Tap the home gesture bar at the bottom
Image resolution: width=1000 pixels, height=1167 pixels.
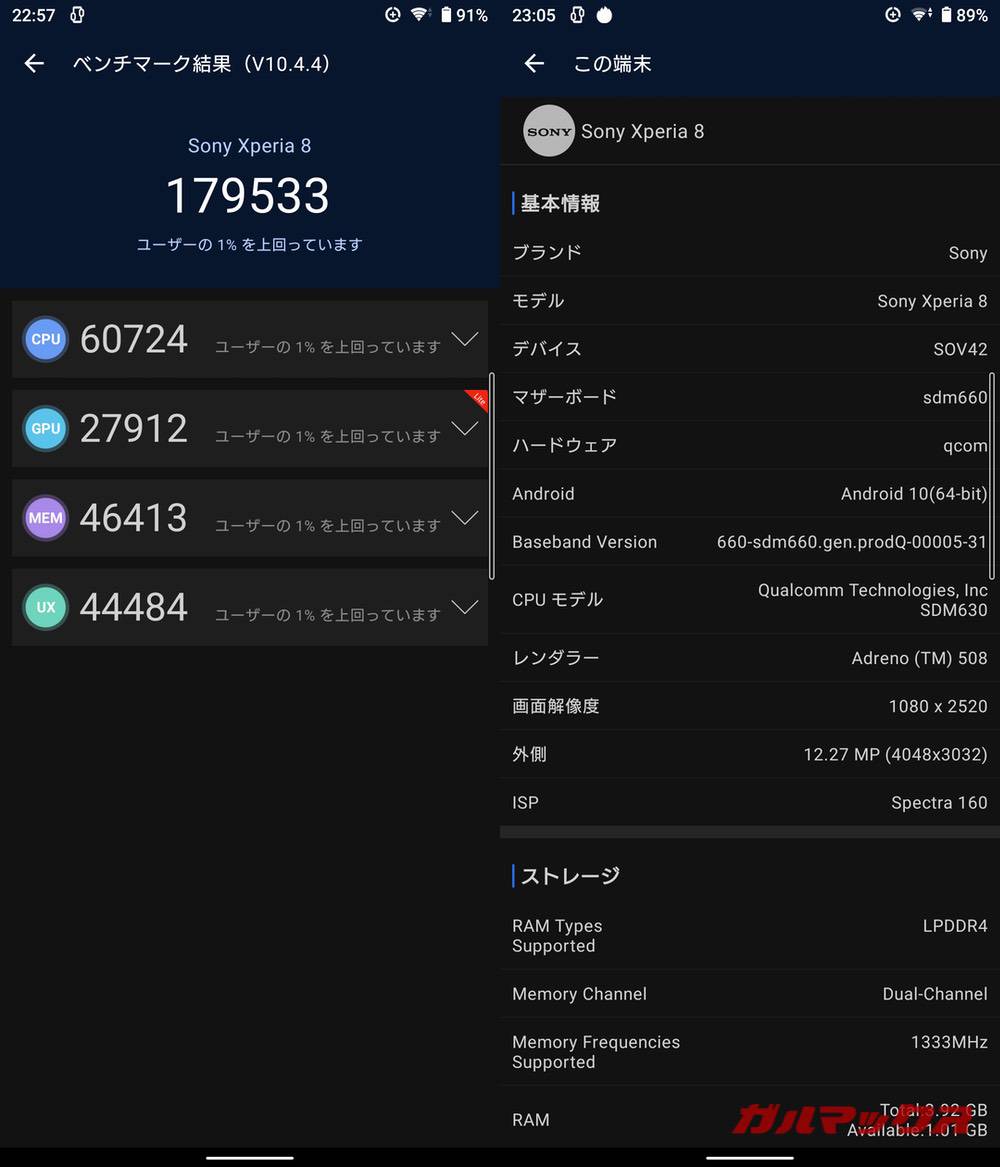[x=250, y=1156]
